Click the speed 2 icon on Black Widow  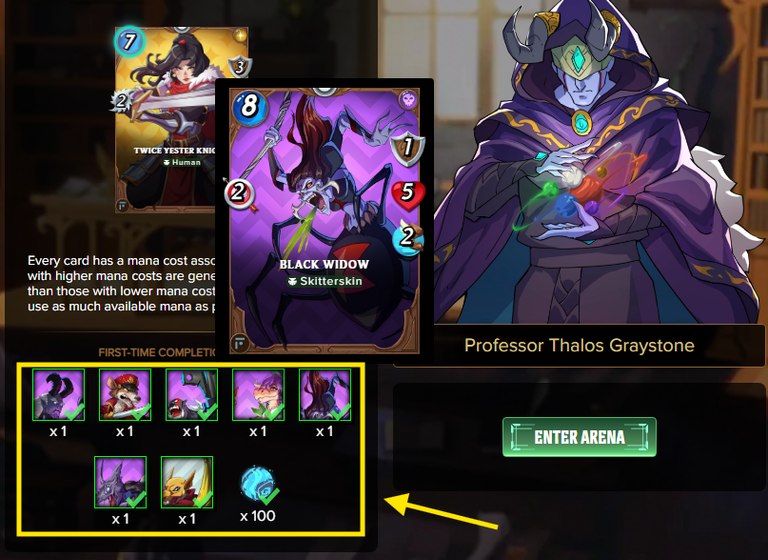click(x=408, y=238)
